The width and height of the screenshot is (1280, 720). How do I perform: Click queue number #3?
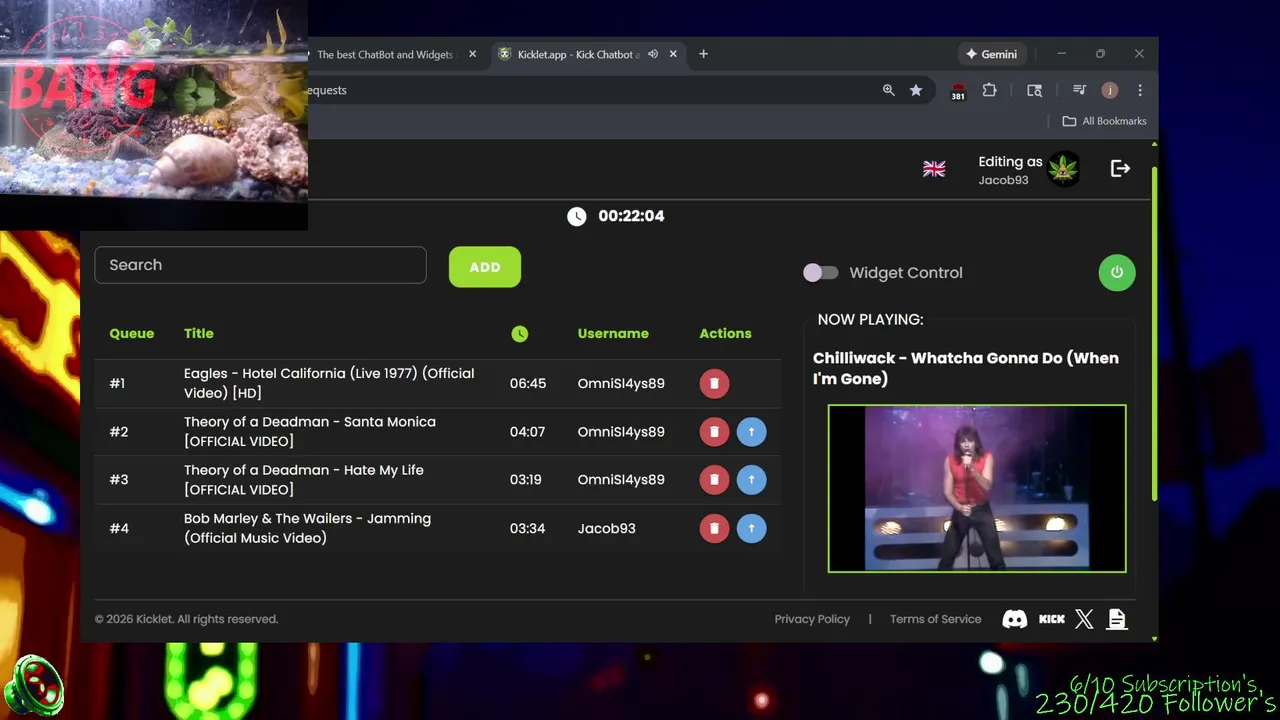[x=119, y=480]
